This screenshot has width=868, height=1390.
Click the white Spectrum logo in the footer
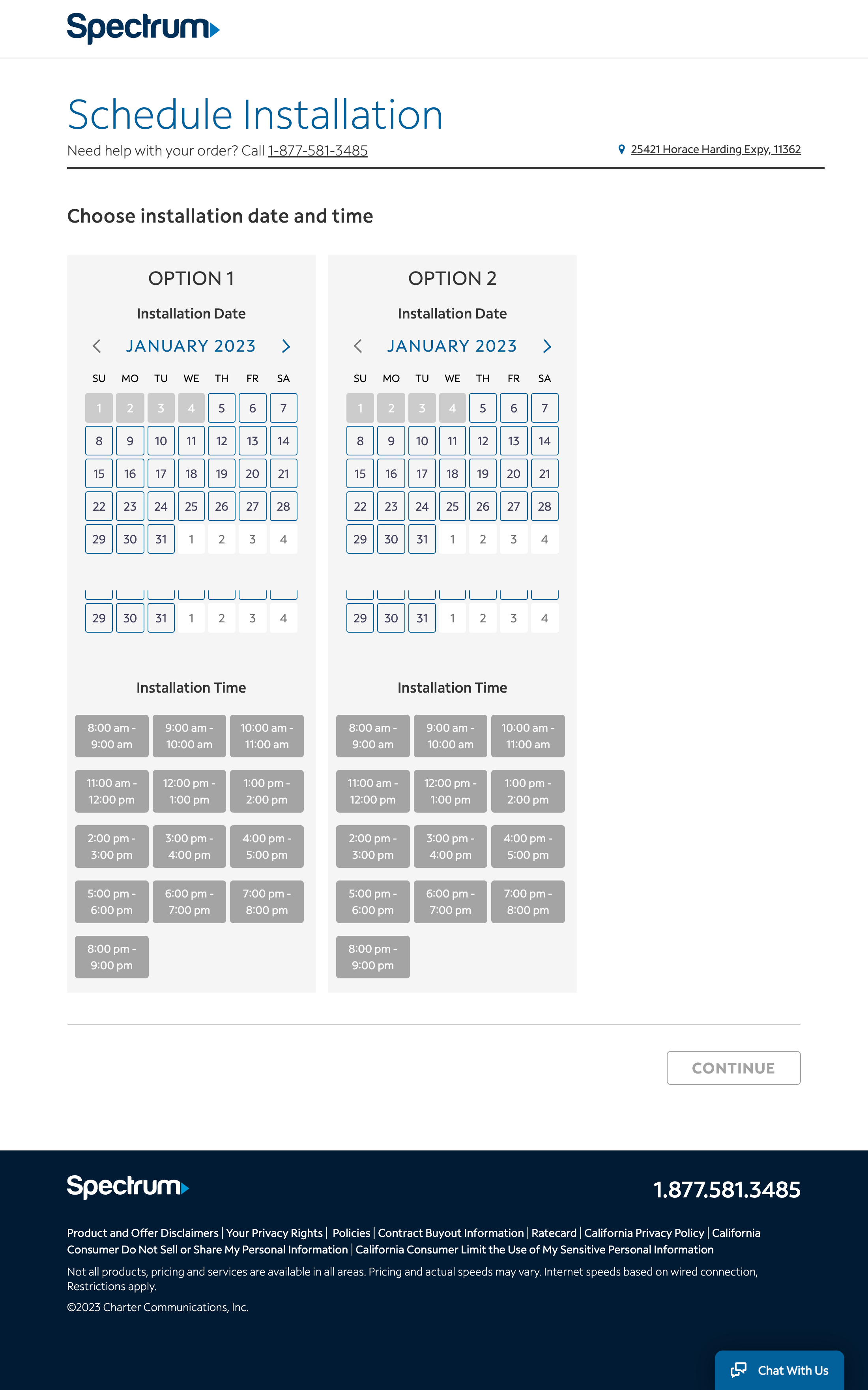click(x=128, y=1187)
